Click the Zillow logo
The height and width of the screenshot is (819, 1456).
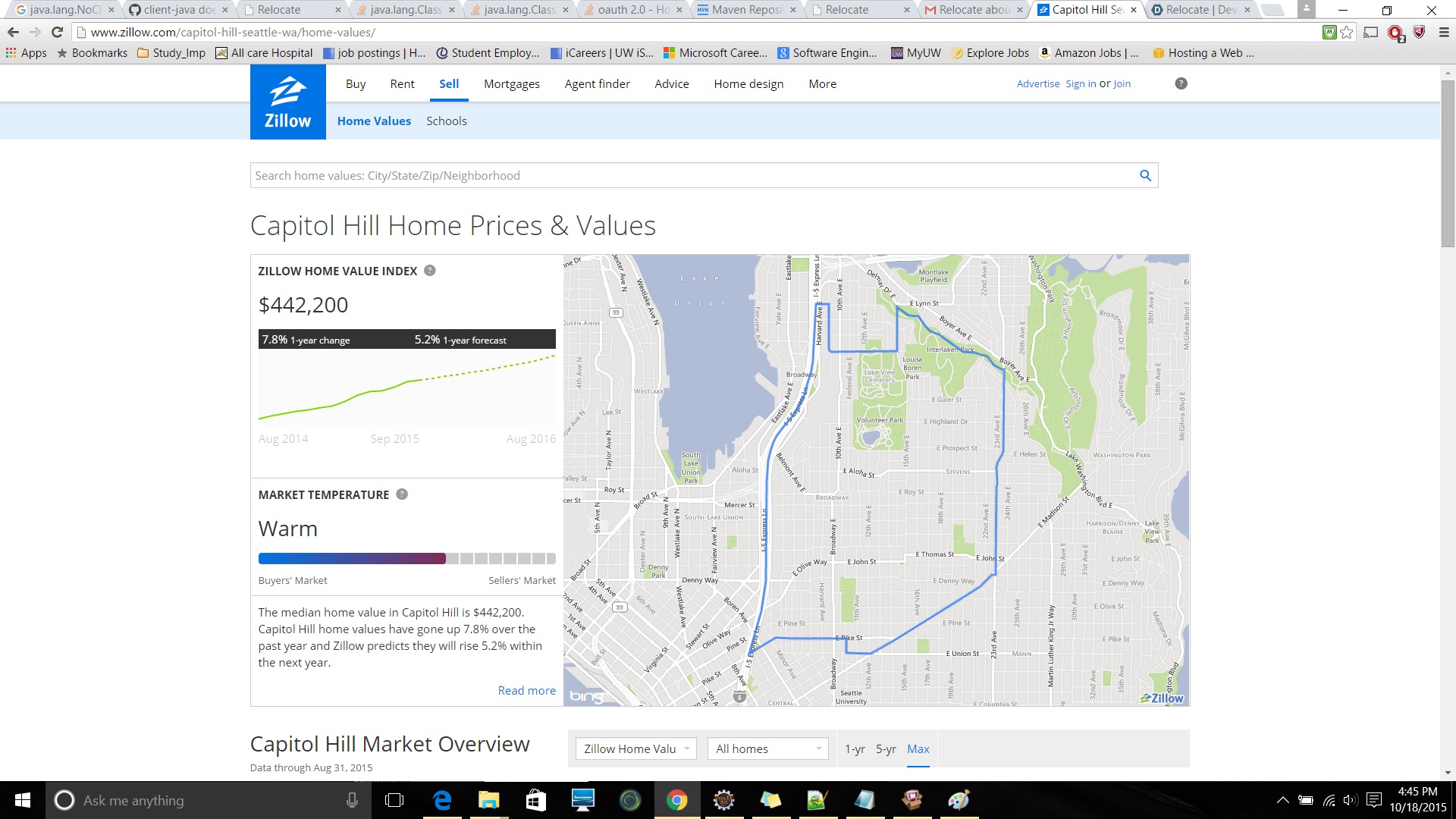coord(287,102)
